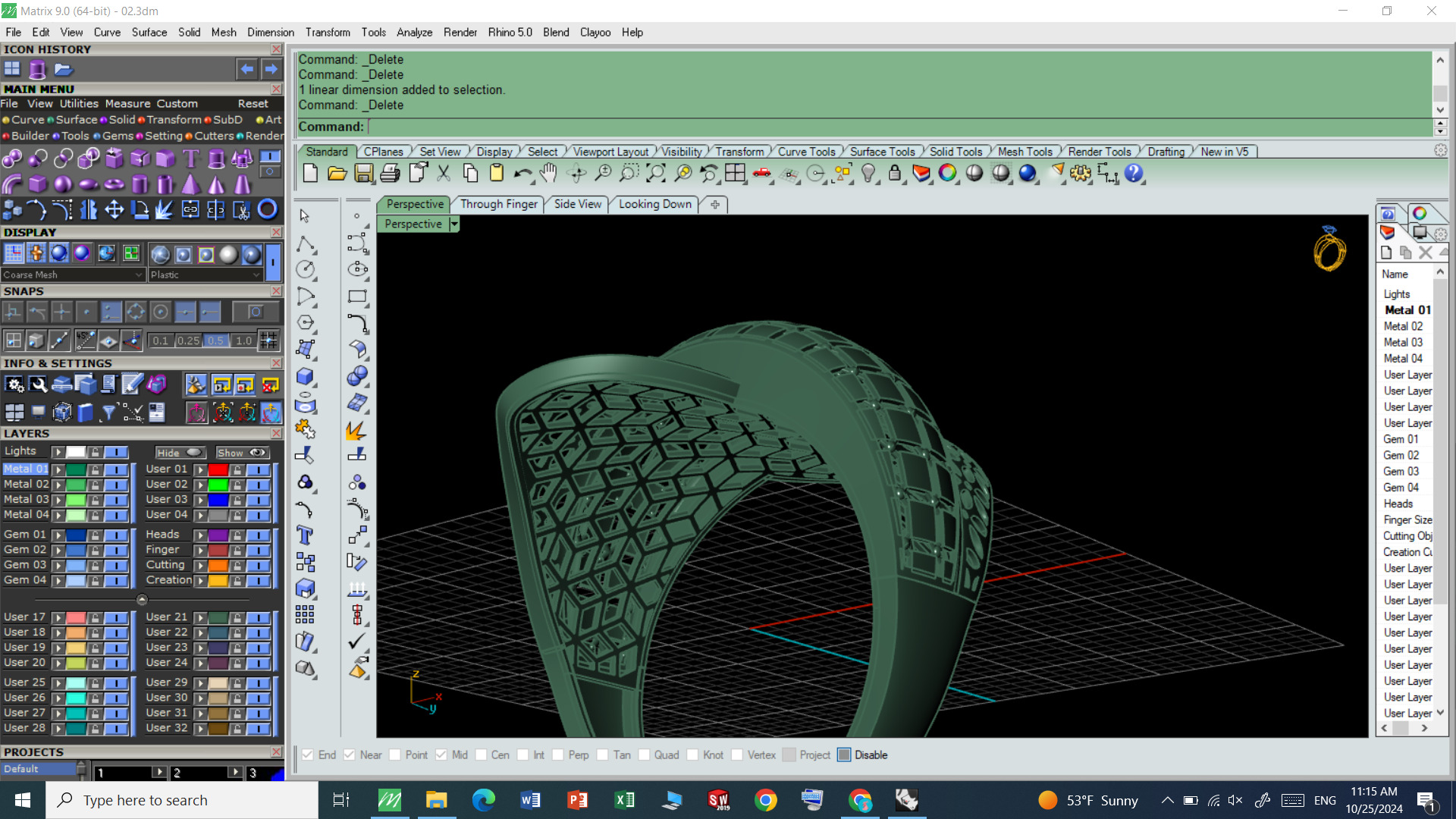This screenshot has width=1456, height=819.
Task: Click the Hide layers button
Action: (180, 453)
